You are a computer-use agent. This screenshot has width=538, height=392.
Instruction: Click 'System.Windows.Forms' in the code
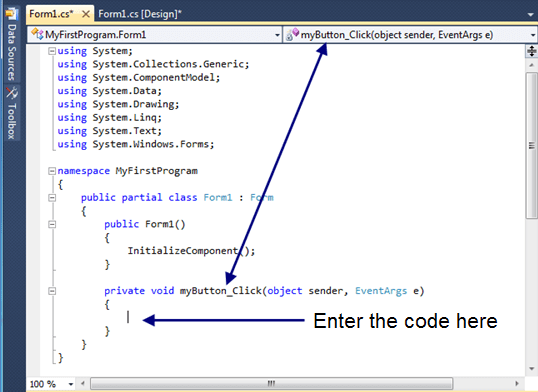coord(152,145)
